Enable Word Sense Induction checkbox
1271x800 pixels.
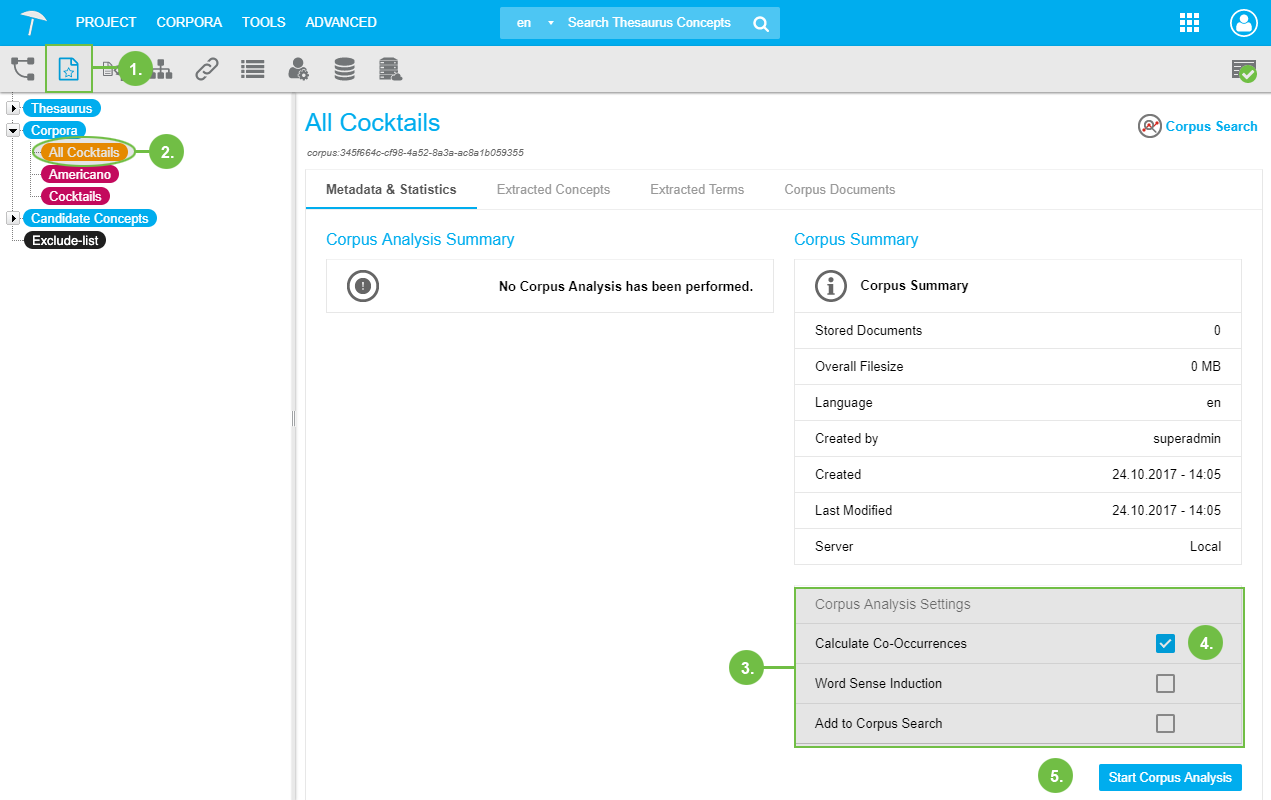(1165, 684)
